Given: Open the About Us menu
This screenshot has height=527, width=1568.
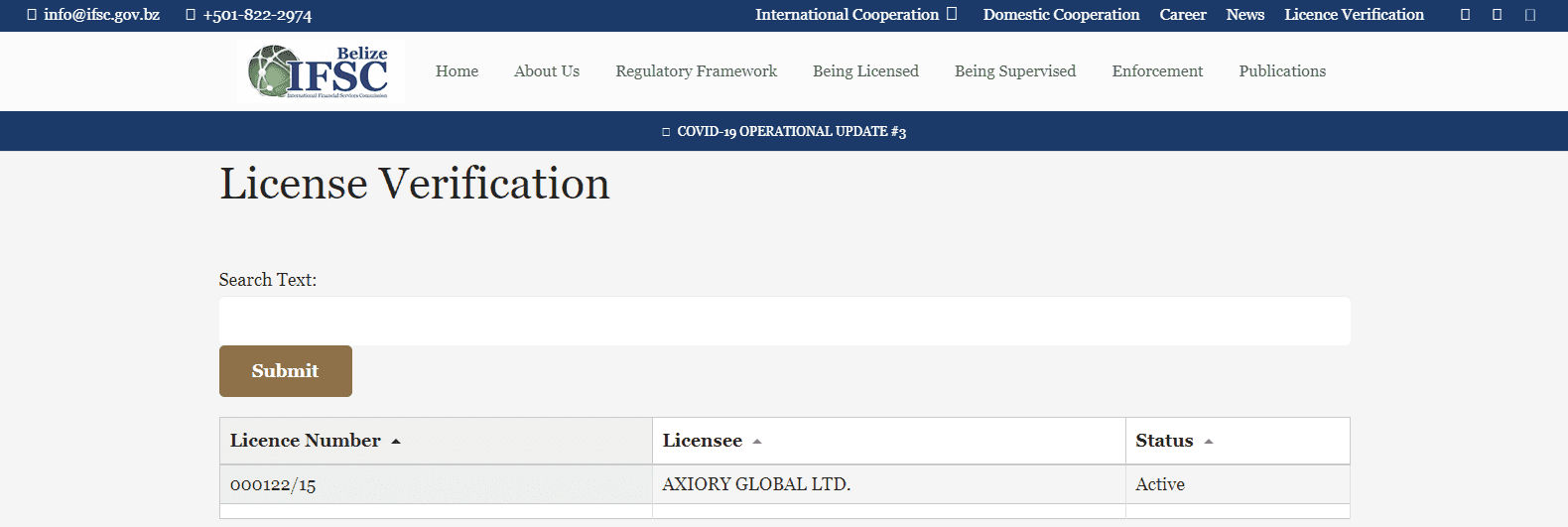Looking at the screenshot, I should pos(547,71).
